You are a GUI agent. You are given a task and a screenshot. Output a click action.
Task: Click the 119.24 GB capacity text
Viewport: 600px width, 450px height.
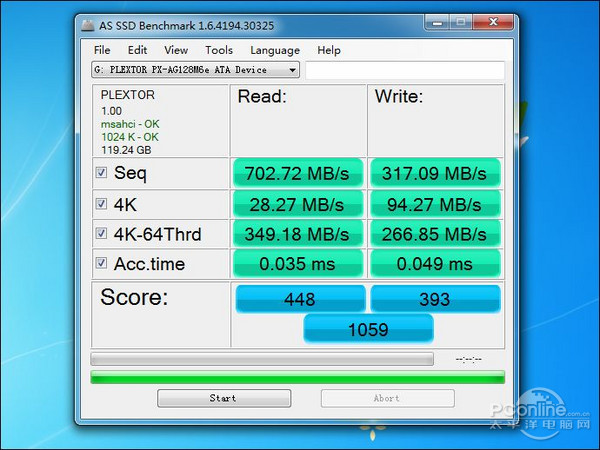pyautogui.click(x=126, y=150)
